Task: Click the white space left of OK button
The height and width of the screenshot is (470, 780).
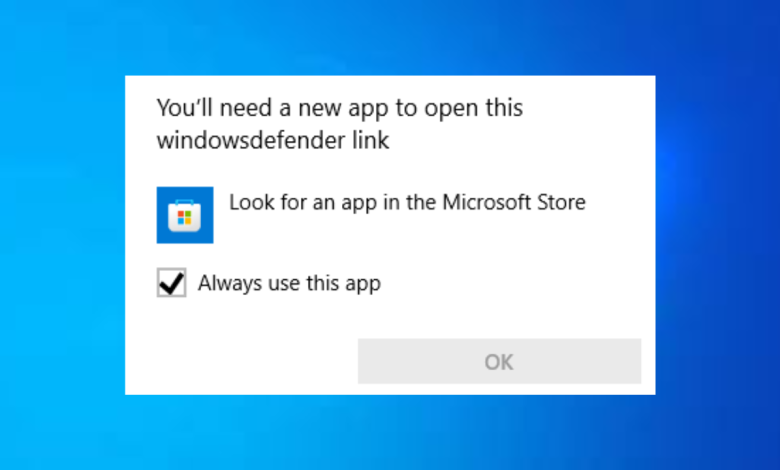Action: tap(241, 362)
